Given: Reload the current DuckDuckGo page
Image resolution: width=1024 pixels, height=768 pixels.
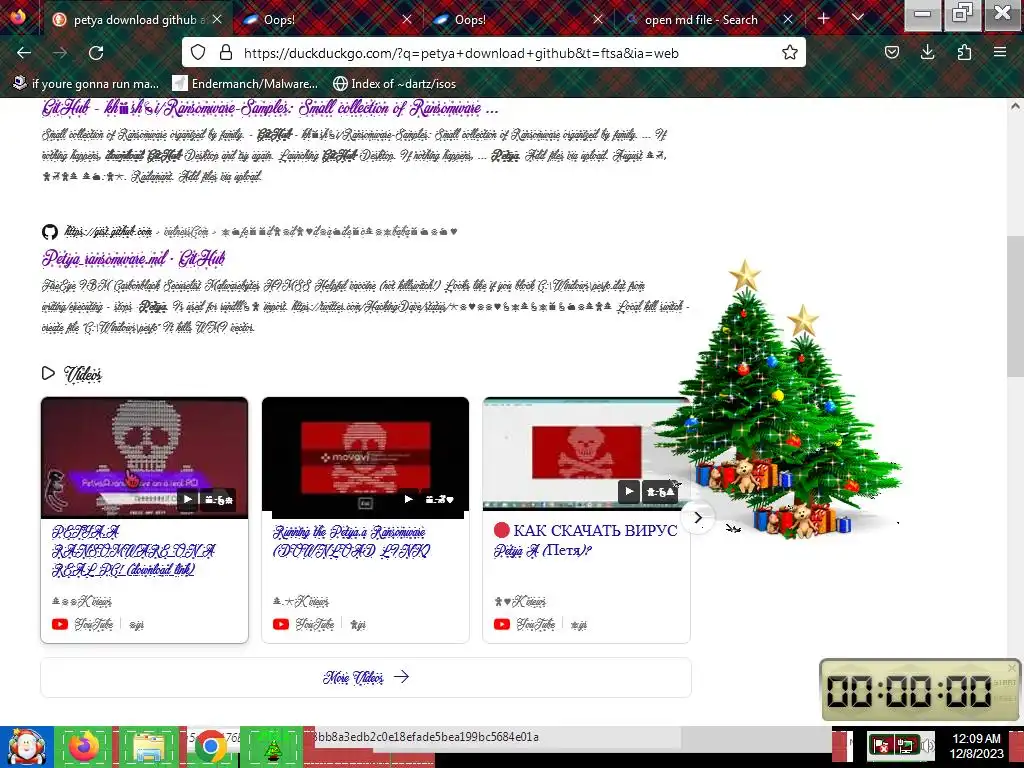Looking at the screenshot, I should [x=96, y=53].
